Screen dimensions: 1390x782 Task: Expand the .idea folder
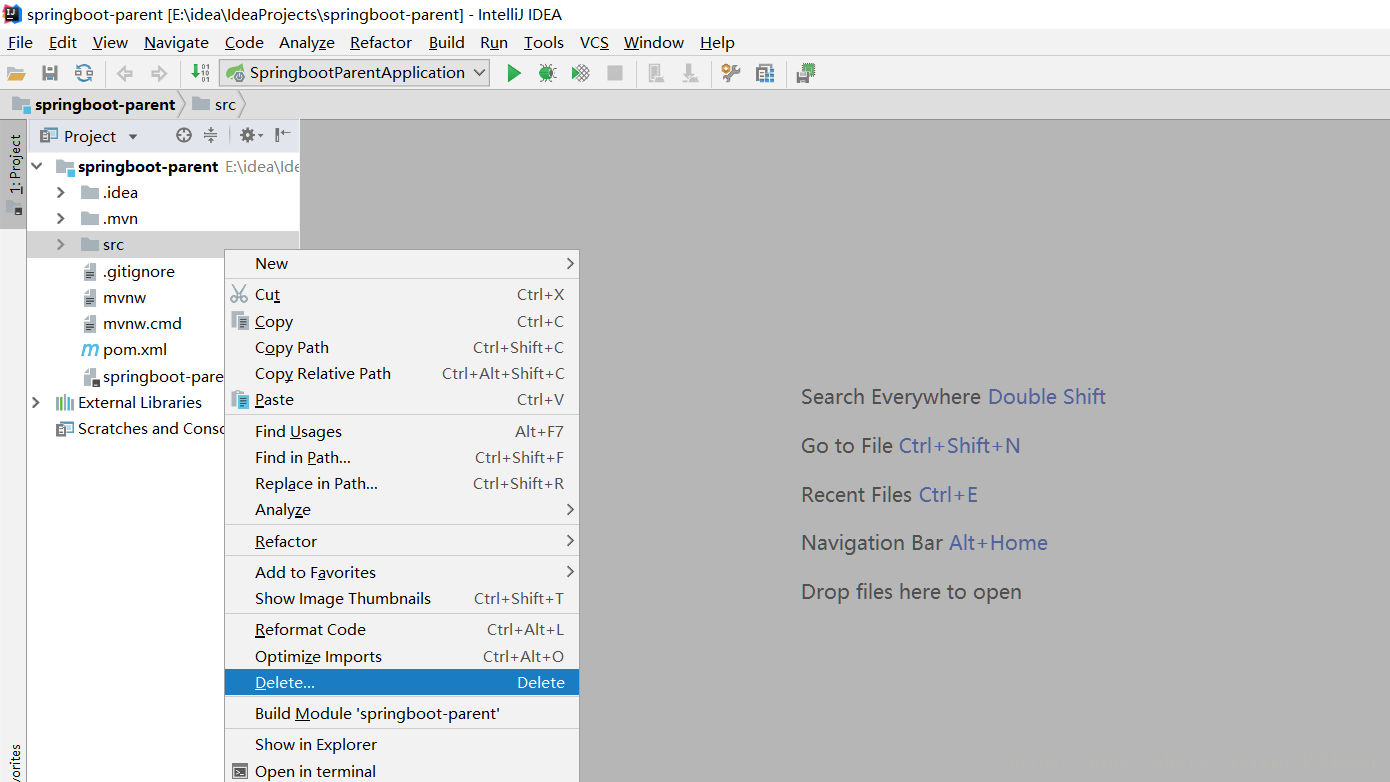click(61, 192)
